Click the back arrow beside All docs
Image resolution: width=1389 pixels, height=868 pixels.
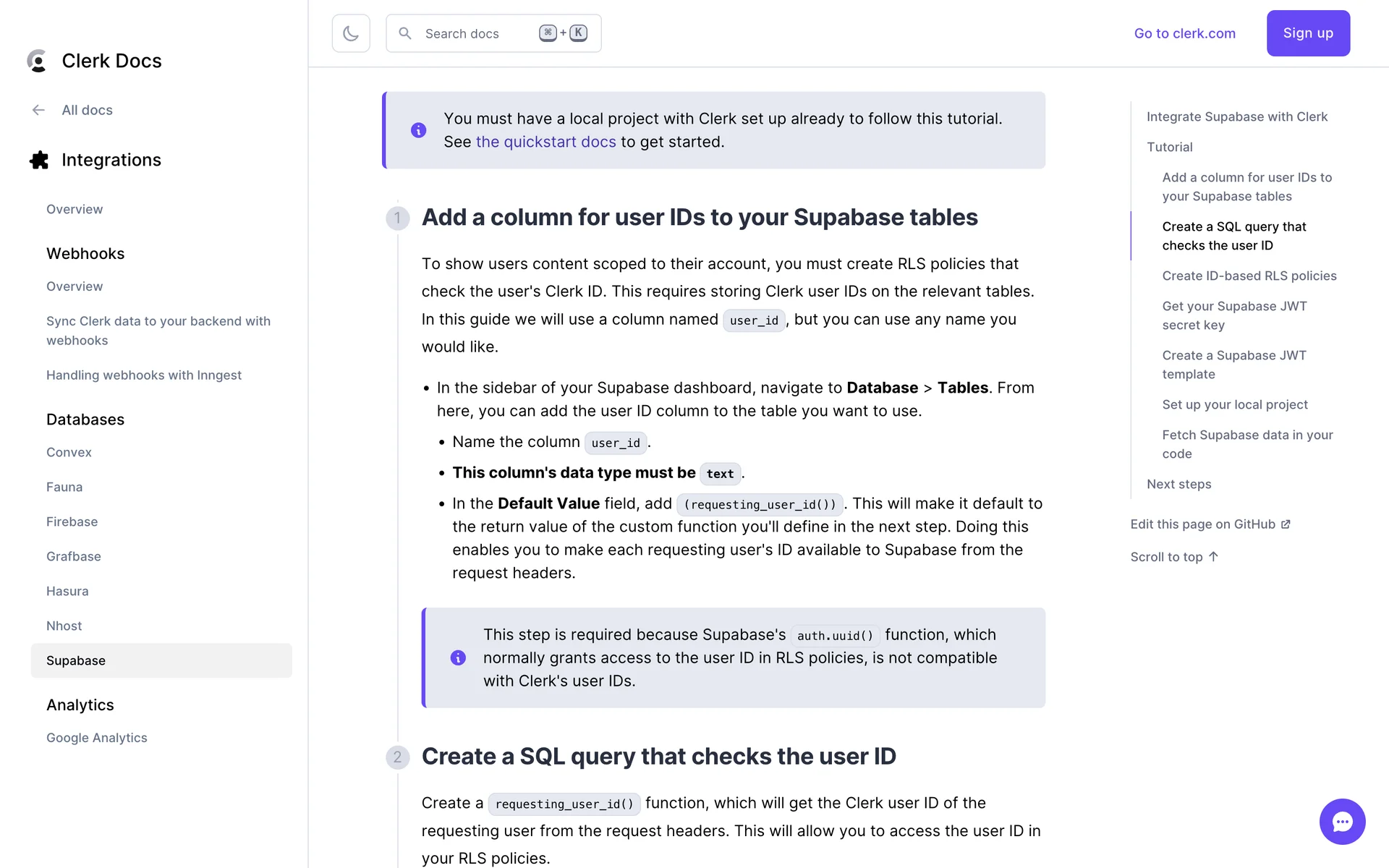pyautogui.click(x=38, y=110)
